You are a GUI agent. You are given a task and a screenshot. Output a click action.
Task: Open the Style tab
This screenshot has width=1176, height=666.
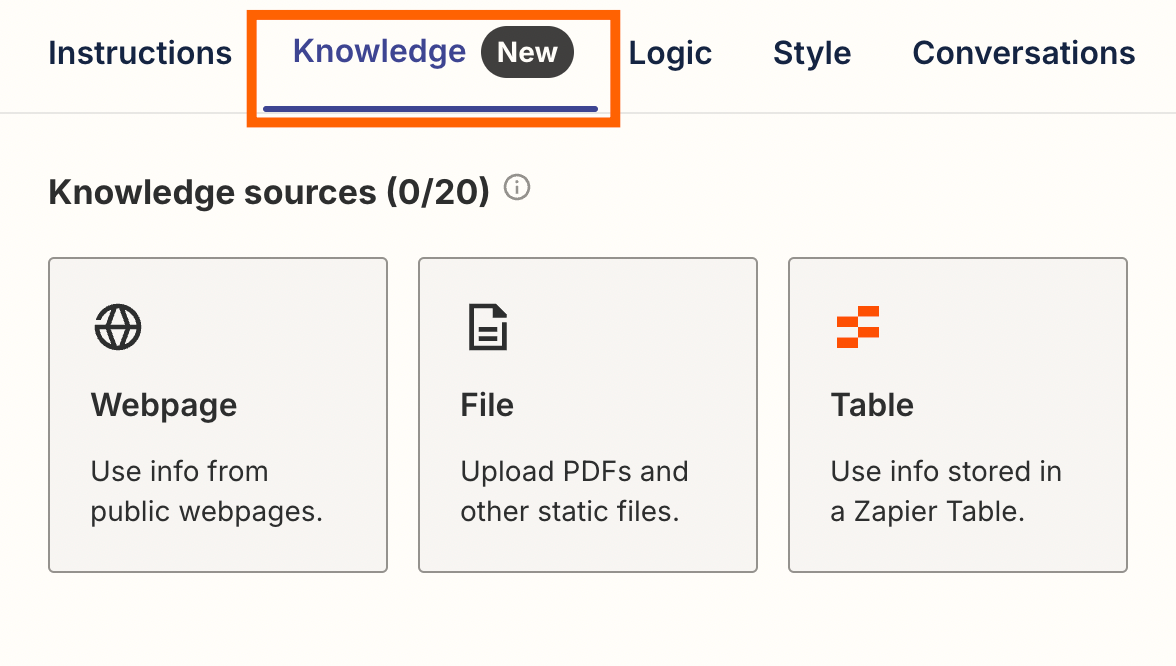click(812, 53)
